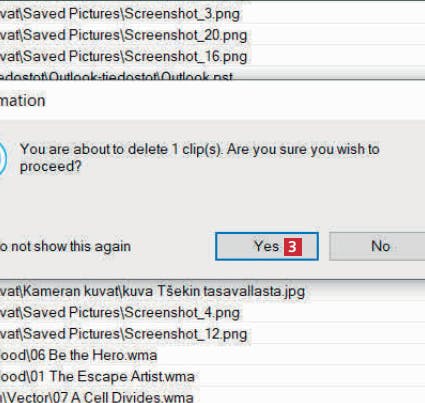
Task: Confirm clip deletion with the Yes button
Action: pyautogui.click(x=267, y=246)
